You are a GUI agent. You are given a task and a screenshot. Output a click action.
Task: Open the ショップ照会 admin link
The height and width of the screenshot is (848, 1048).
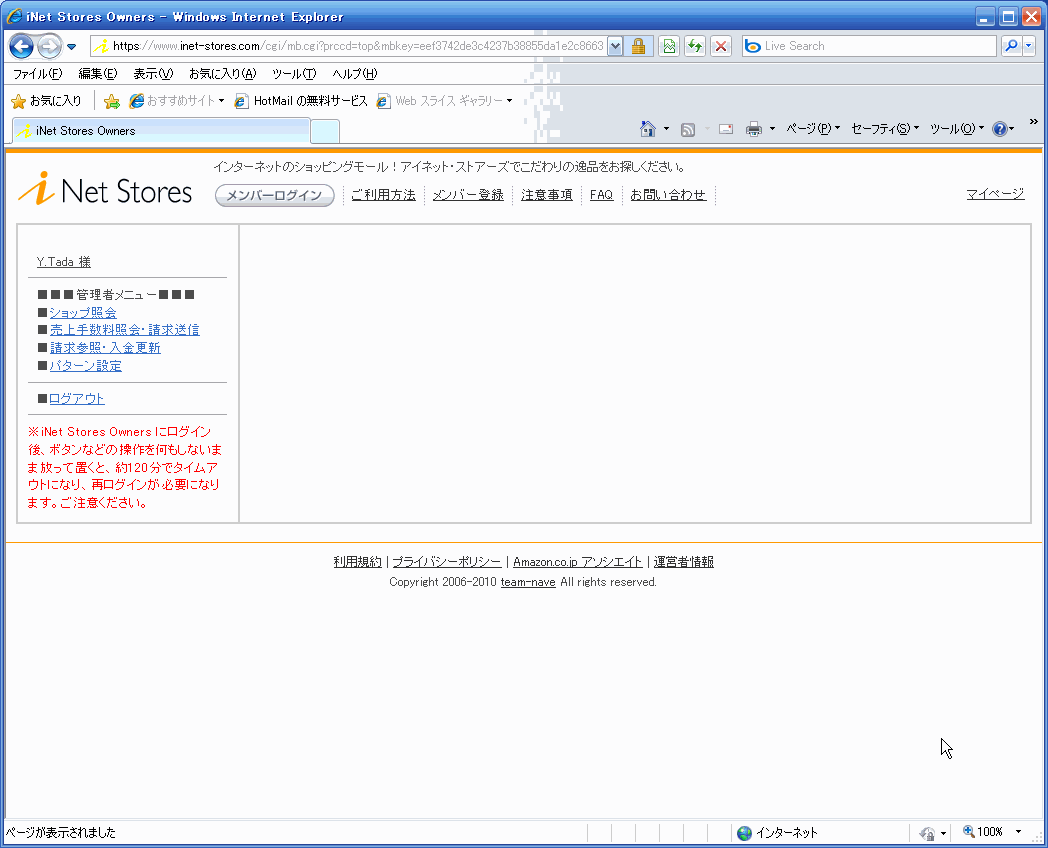click(x=83, y=313)
